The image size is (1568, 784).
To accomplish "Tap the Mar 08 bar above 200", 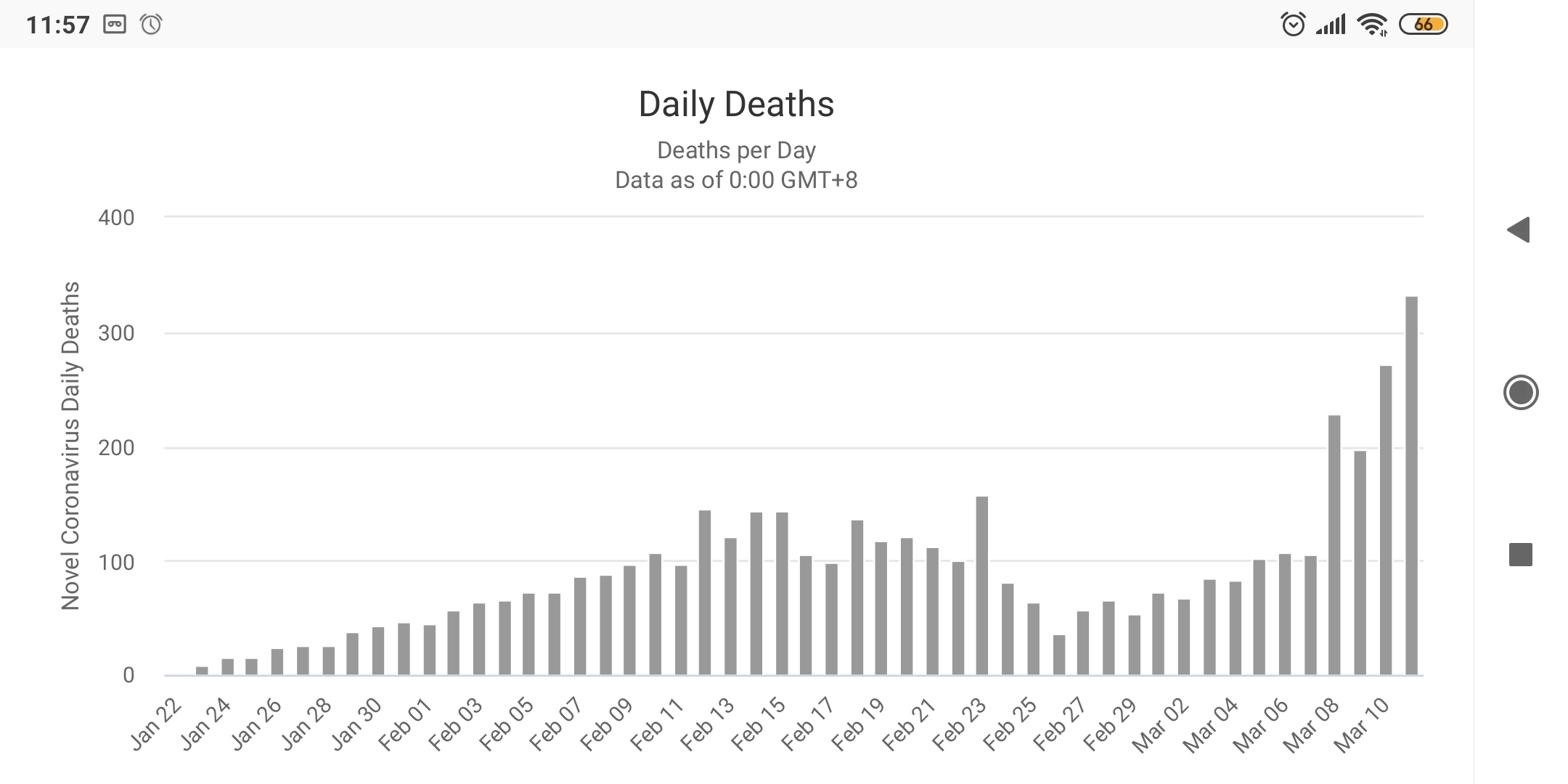I will point(1334,545).
